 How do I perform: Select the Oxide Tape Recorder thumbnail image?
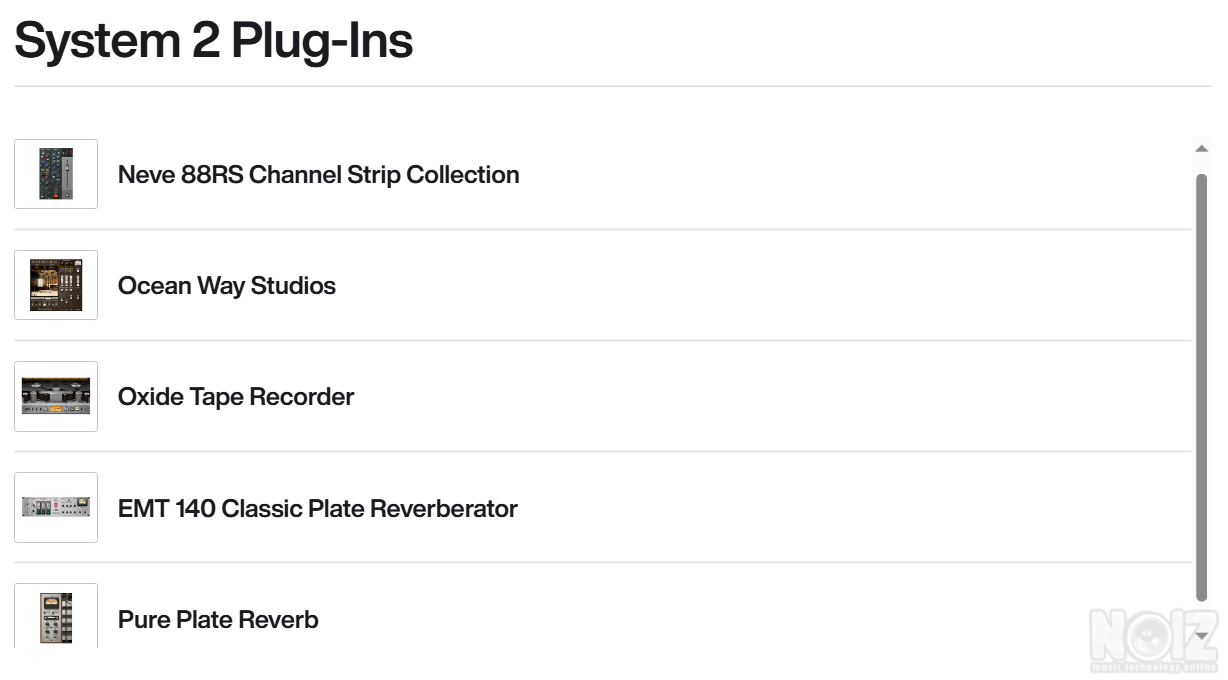tap(56, 396)
